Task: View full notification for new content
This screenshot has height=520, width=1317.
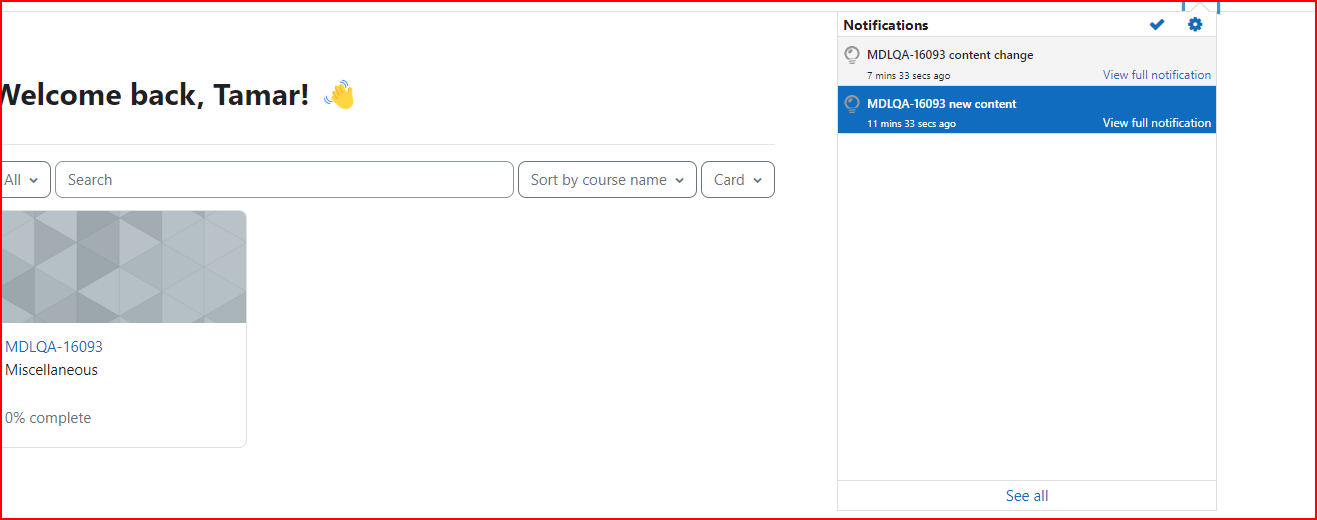Action: coord(1157,123)
